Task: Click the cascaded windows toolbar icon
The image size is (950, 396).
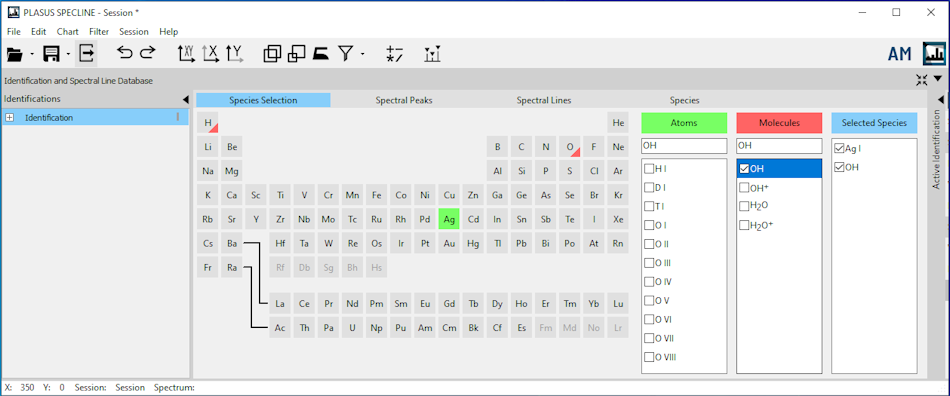Action: coord(296,54)
